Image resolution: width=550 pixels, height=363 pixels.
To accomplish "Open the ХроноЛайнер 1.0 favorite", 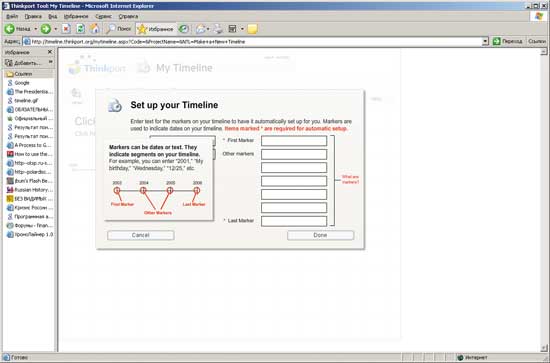I will pos(30,234).
